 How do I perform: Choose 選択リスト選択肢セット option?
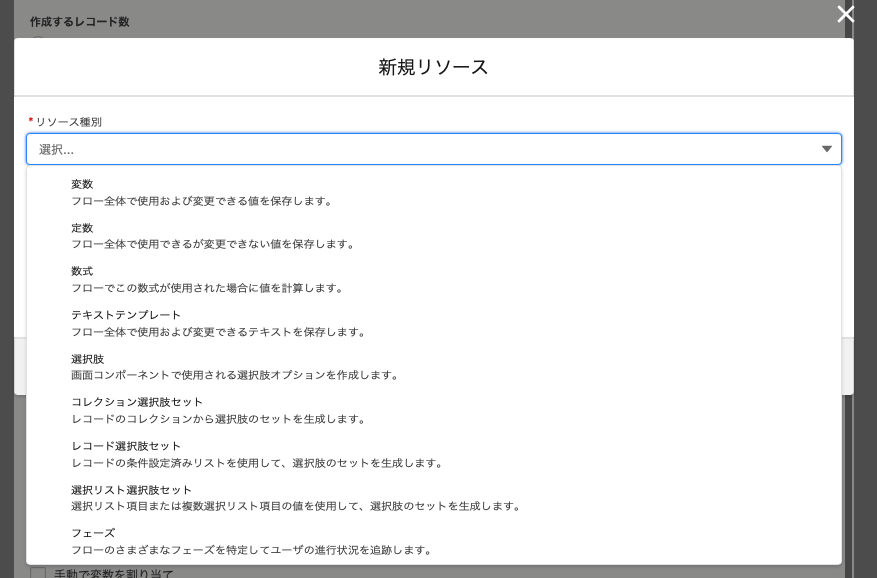tap(433, 498)
